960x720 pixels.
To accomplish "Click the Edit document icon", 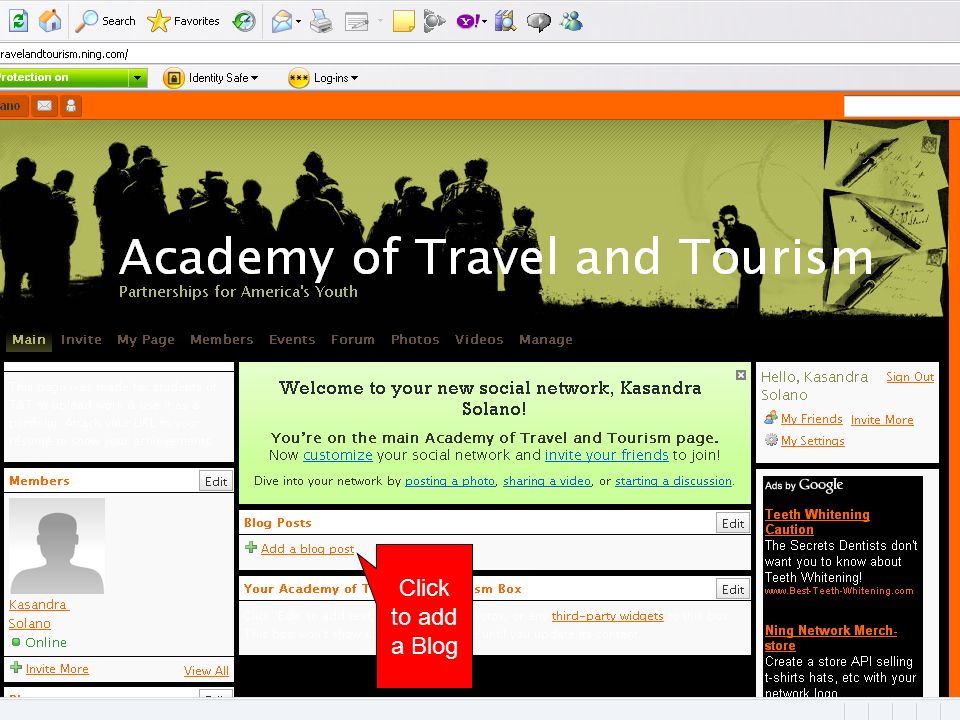I will [357, 22].
